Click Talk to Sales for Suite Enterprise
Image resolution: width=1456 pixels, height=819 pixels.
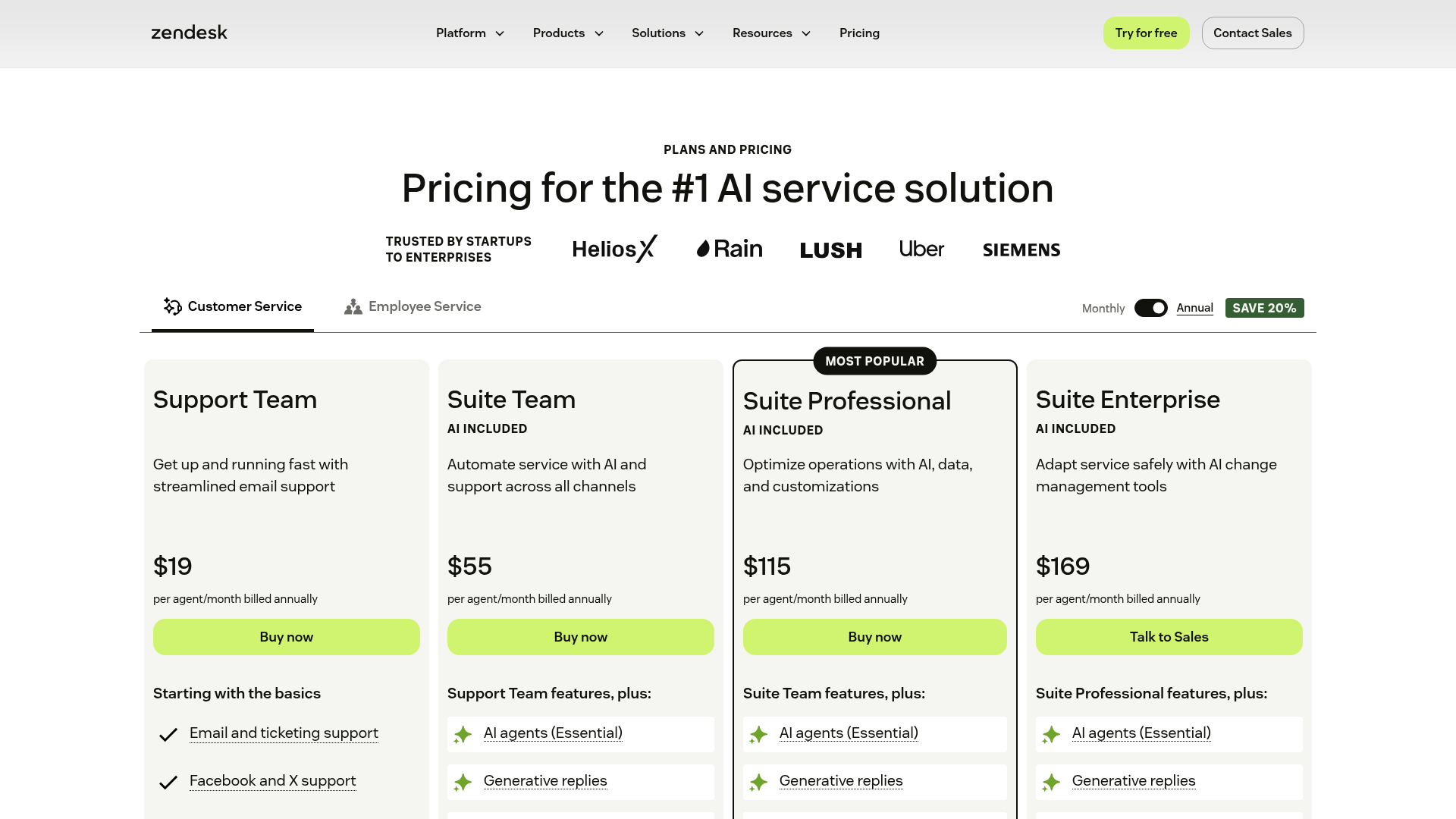coord(1169,637)
